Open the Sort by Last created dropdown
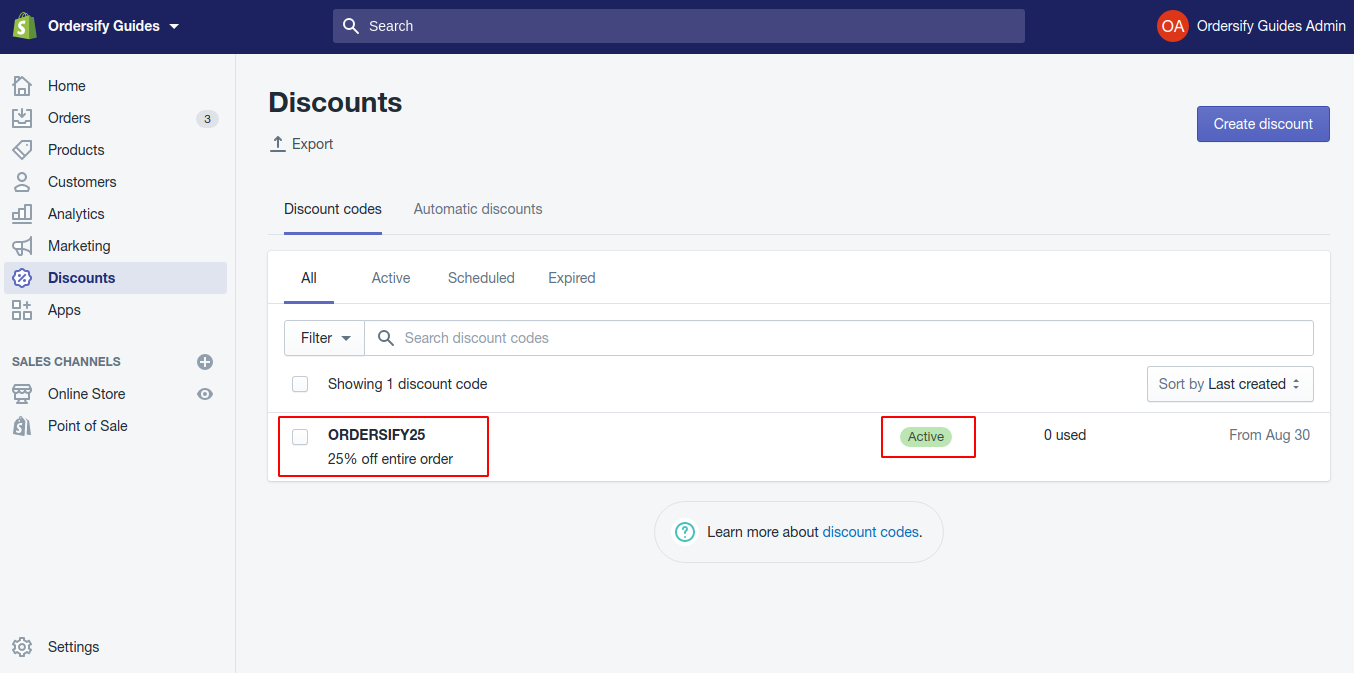The height and width of the screenshot is (673, 1354). click(x=1230, y=384)
